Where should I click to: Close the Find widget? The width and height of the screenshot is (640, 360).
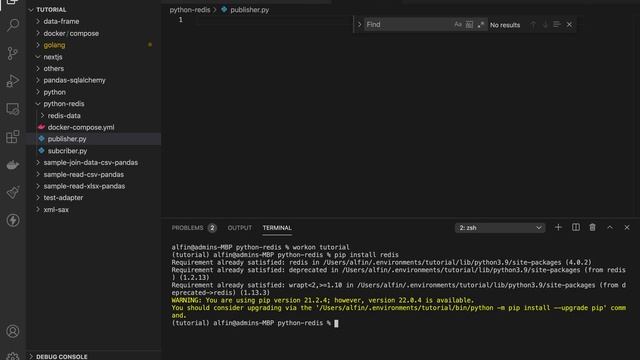(569, 24)
